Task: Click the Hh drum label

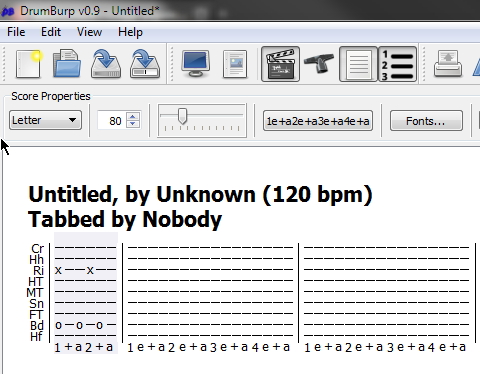Action: pos(36,260)
